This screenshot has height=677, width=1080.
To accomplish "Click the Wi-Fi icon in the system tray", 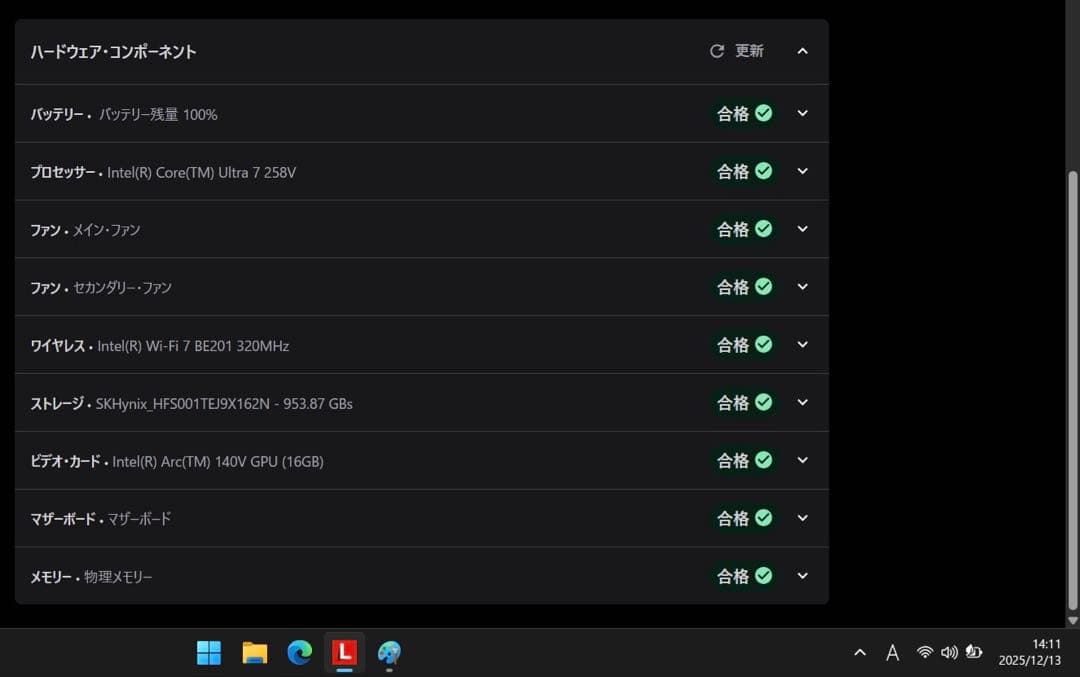I will (925, 653).
